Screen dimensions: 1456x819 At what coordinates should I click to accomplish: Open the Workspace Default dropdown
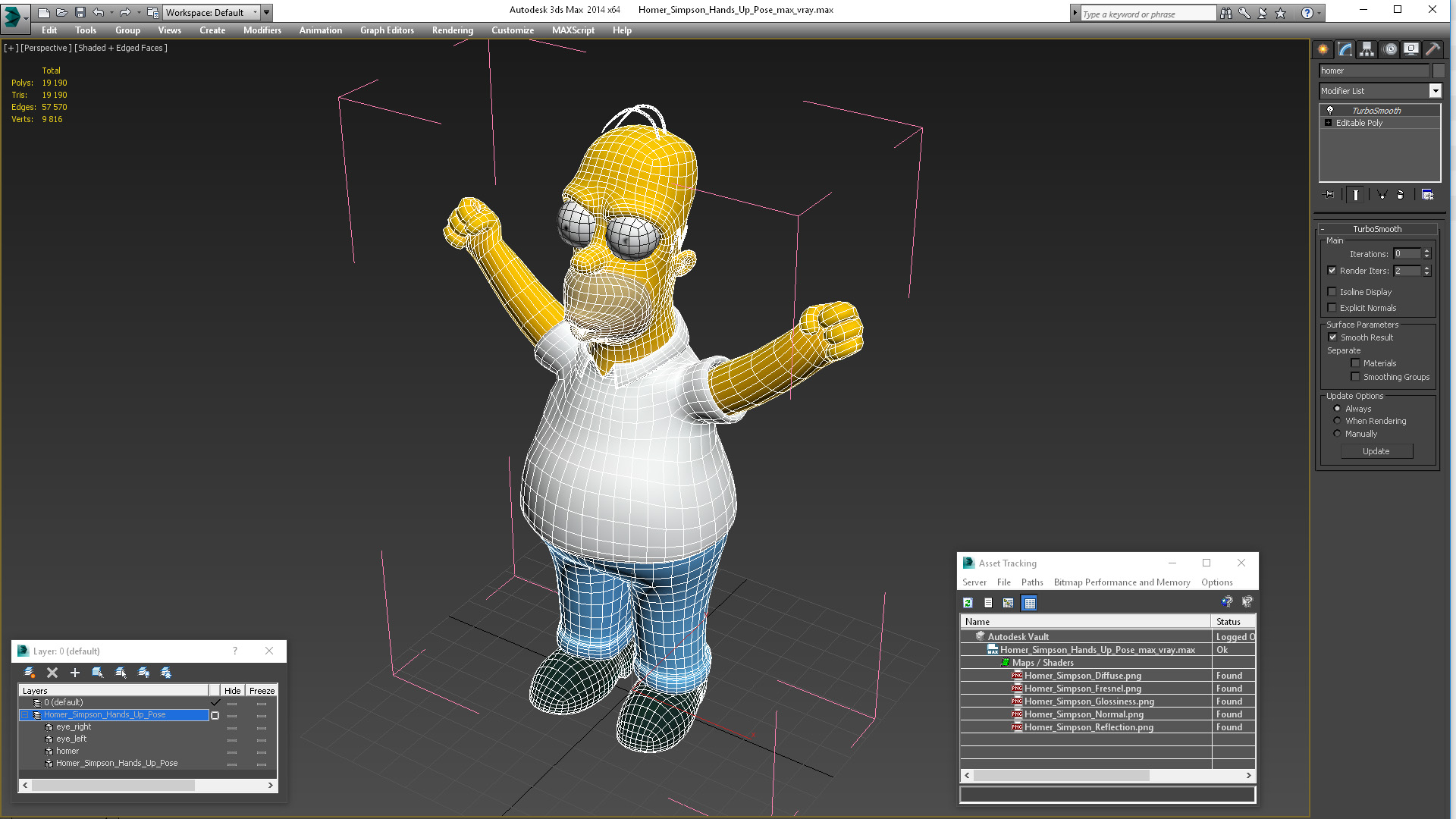coord(212,12)
